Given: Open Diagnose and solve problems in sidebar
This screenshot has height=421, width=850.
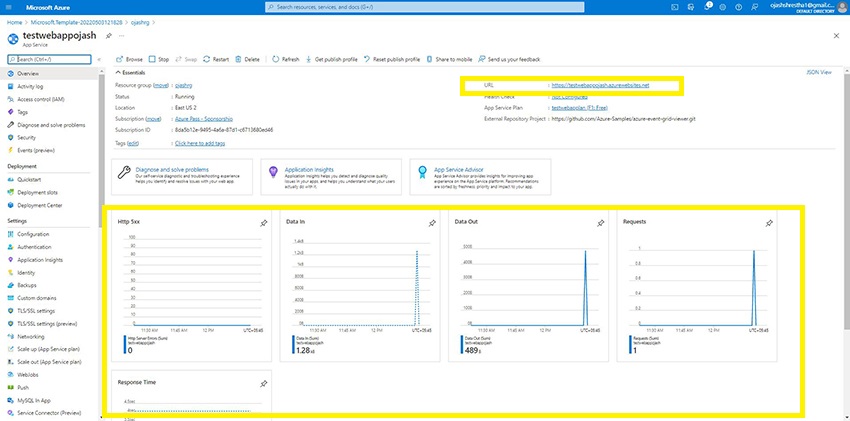Looking at the screenshot, I should click(x=50, y=125).
